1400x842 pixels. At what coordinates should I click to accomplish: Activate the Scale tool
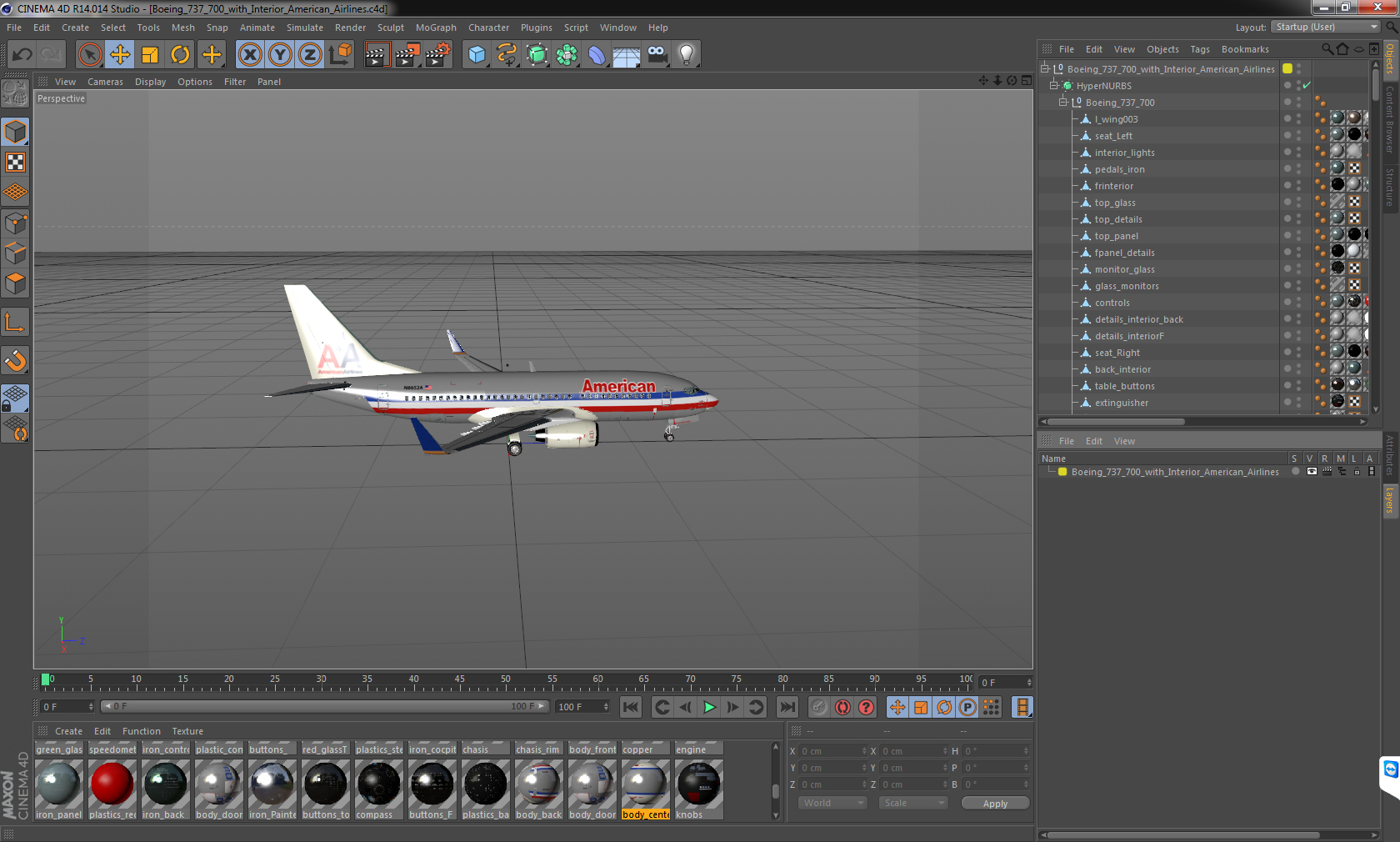[x=150, y=55]
